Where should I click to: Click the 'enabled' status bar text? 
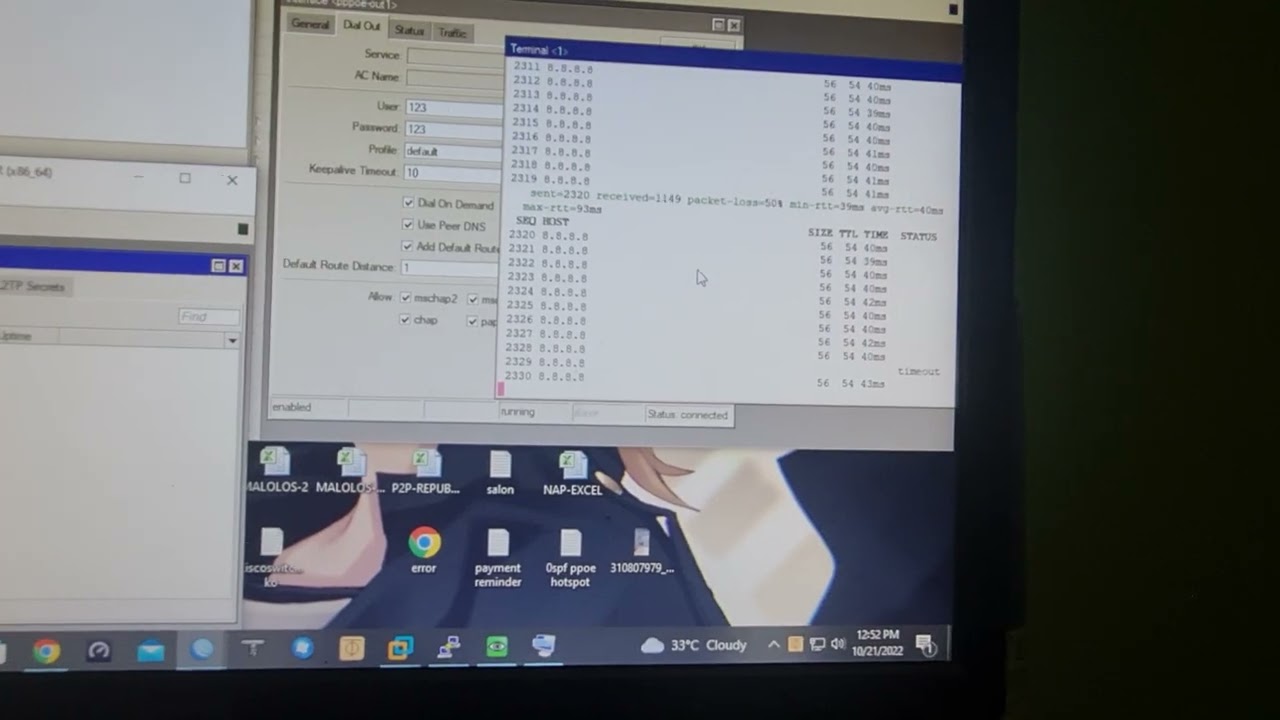tap(291, 407)
